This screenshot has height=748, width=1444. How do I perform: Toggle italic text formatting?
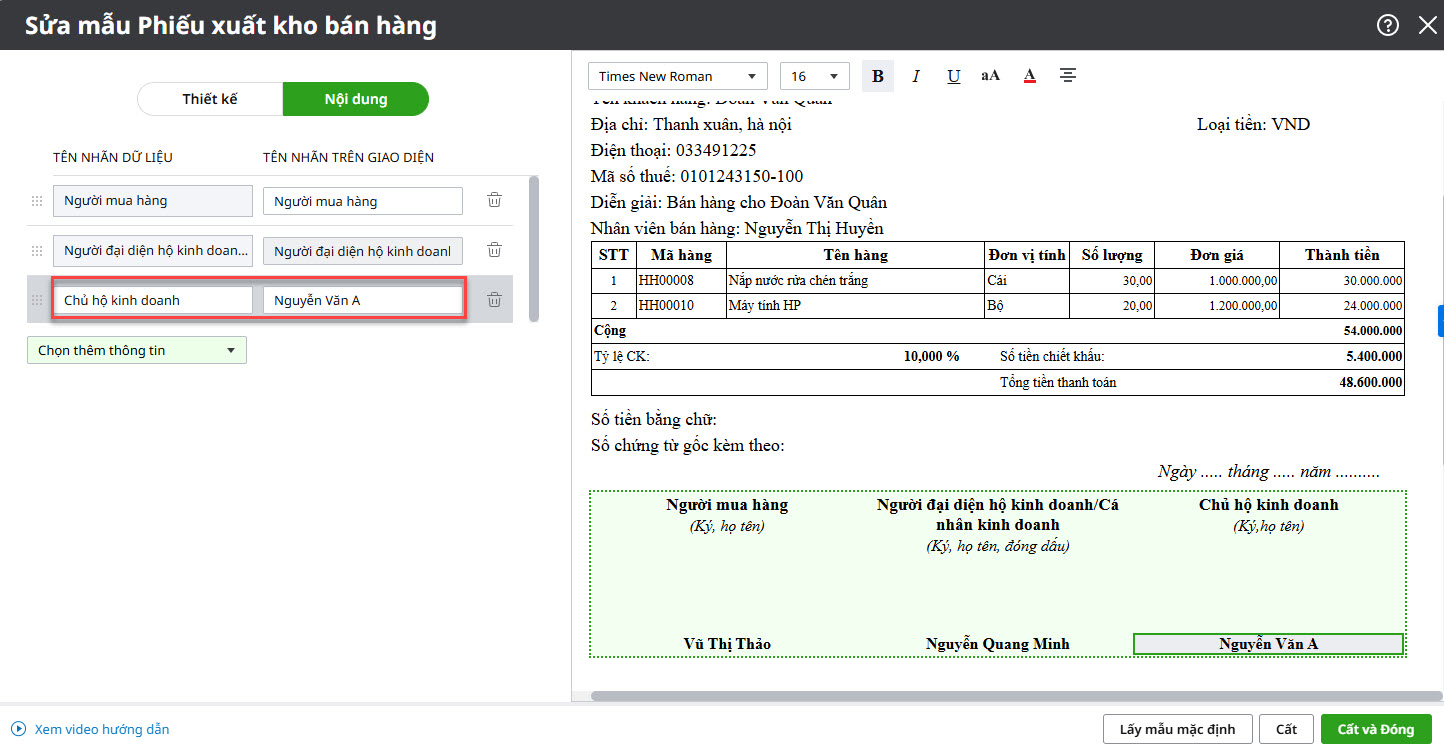click(x=915, y=76)
